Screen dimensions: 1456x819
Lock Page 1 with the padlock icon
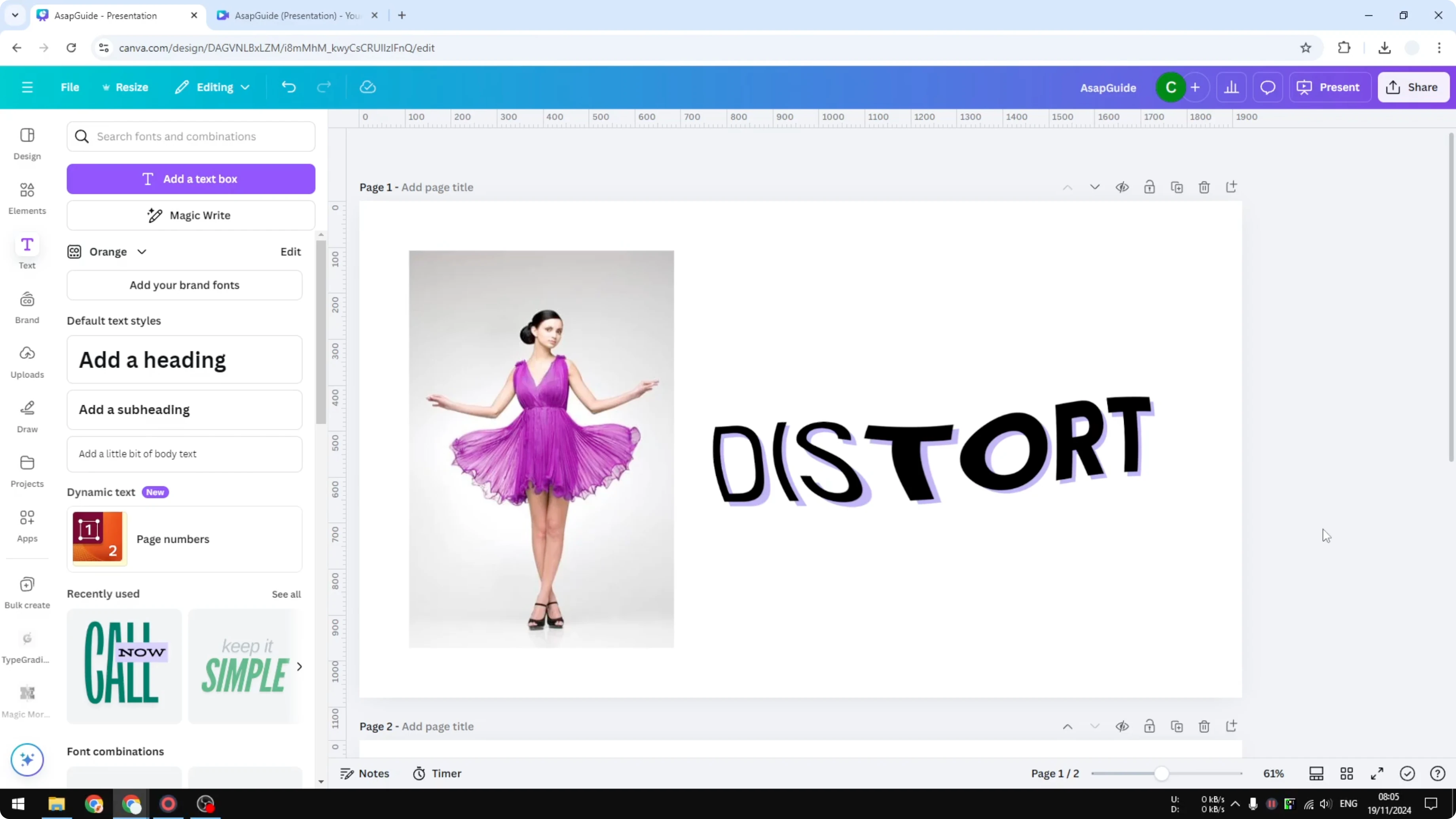click(1150, 187)
